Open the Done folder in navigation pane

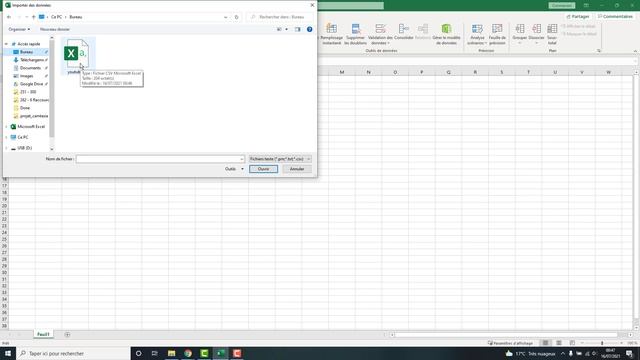pyautogui.click(x=25, y=108)
